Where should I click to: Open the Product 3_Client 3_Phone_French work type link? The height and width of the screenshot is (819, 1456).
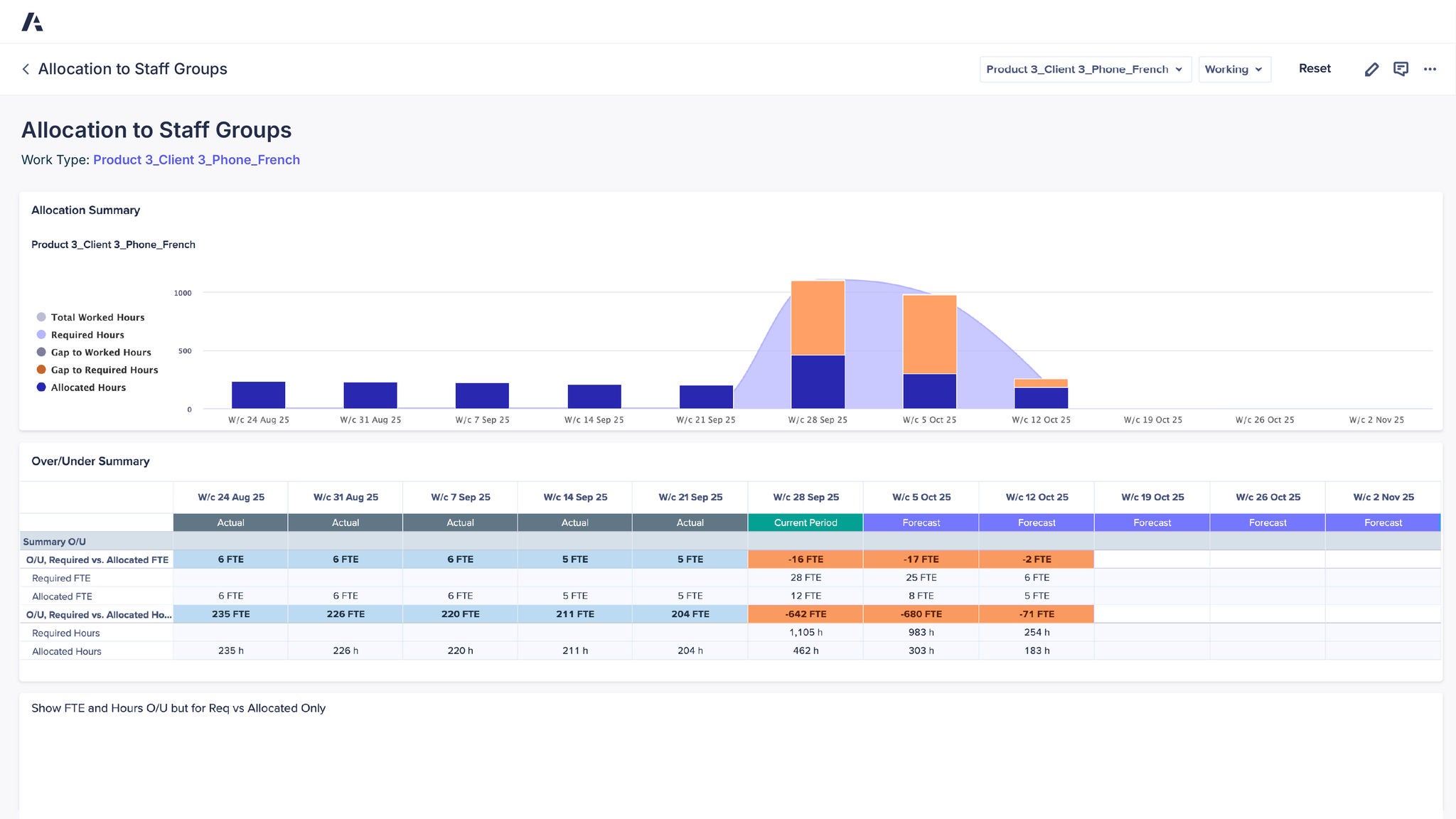[x=196, y=160]
